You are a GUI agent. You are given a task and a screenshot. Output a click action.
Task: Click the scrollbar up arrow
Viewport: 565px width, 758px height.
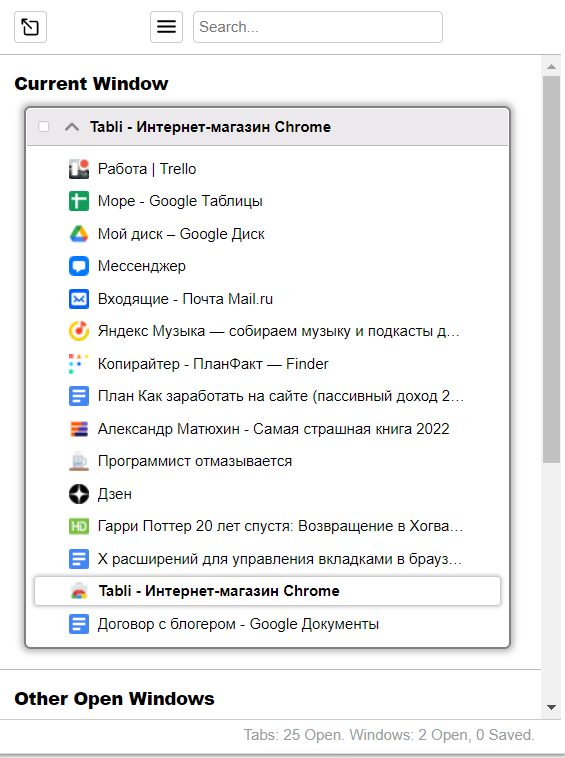click(x=551, y=67)
